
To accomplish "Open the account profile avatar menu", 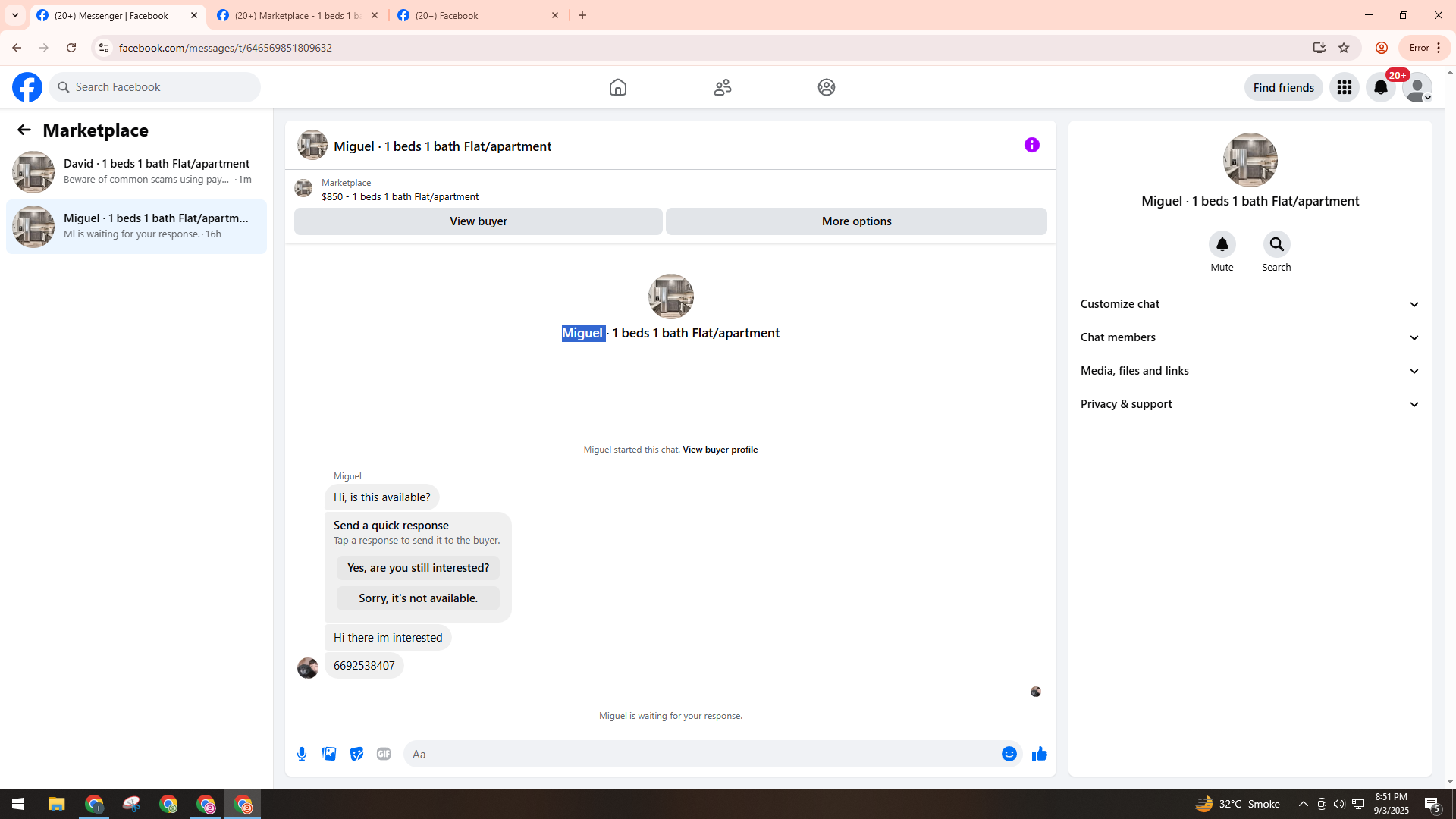I will pos(1417,87).
